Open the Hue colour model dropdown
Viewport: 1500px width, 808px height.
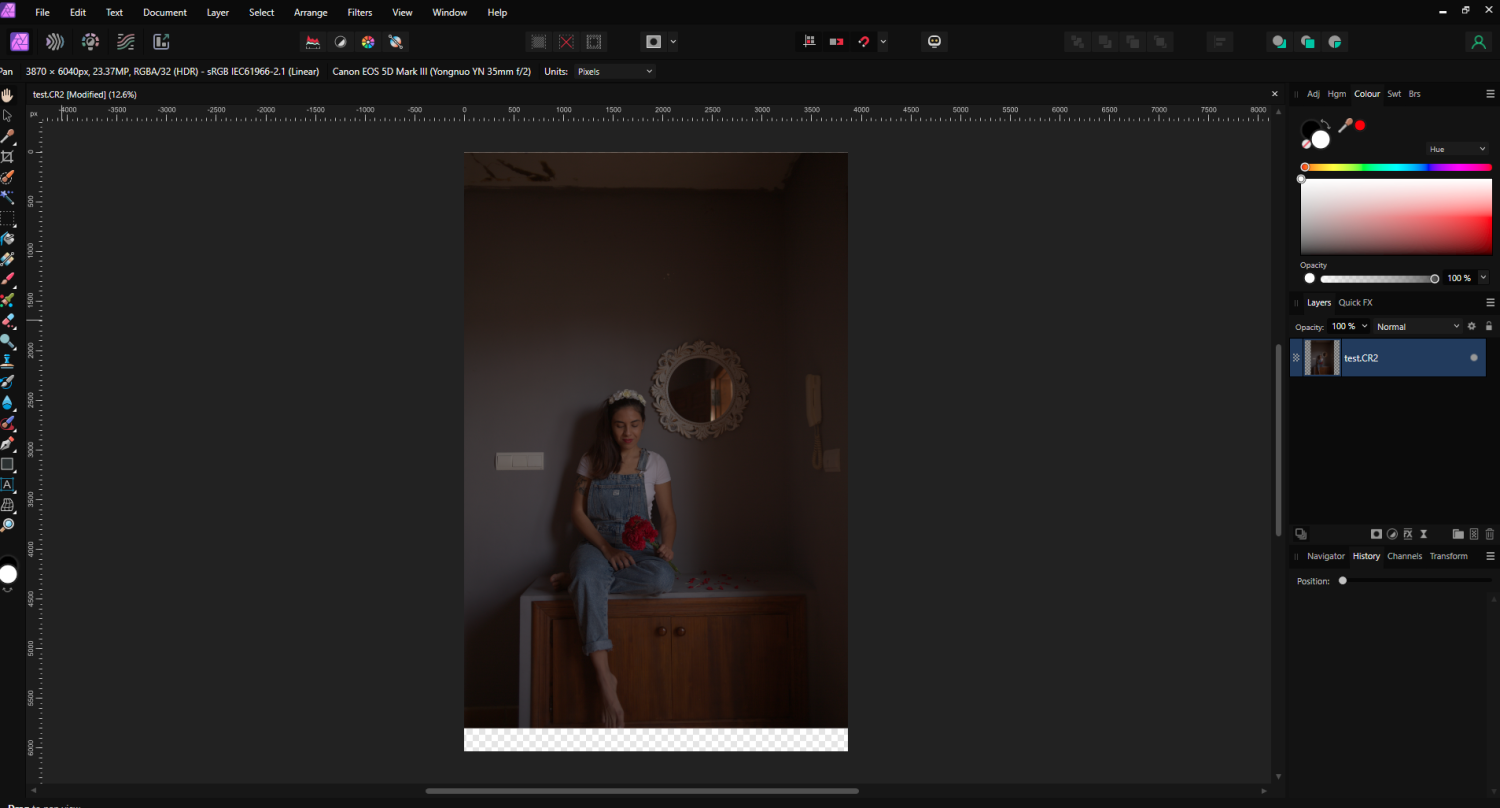[x=1456, y=148]
